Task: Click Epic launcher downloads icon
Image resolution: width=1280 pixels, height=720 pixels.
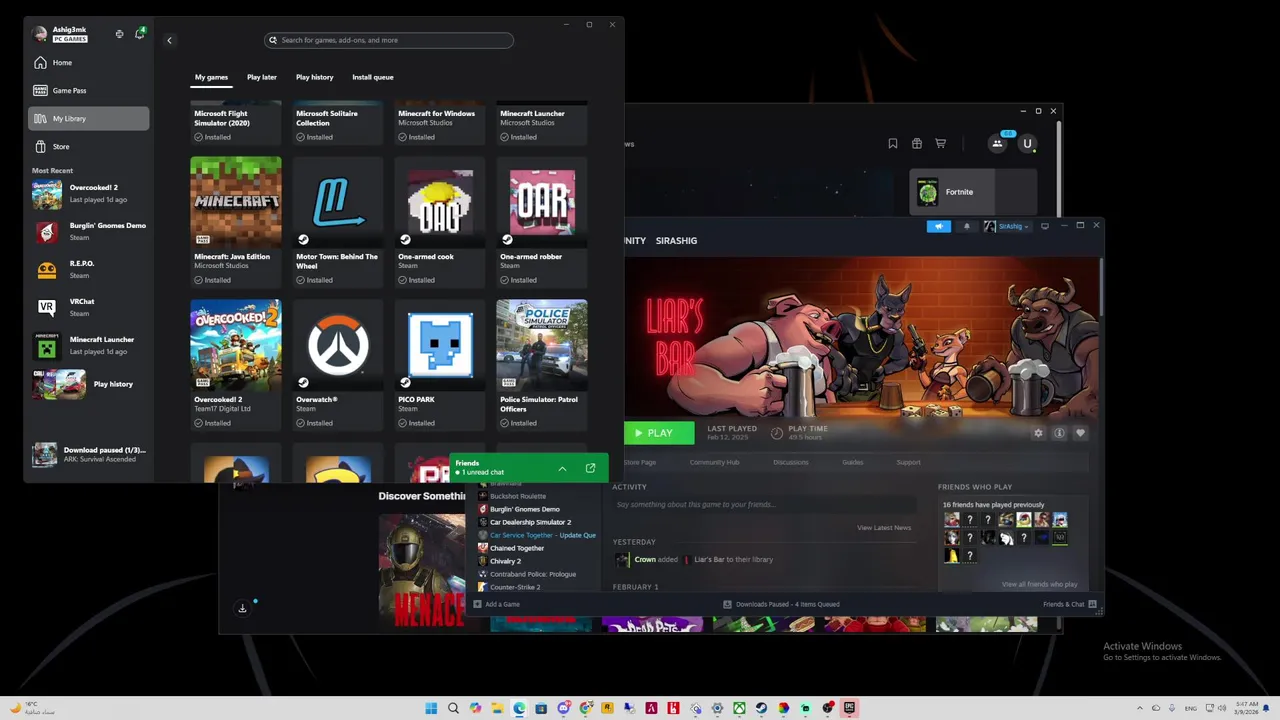Action: [242, 608]
